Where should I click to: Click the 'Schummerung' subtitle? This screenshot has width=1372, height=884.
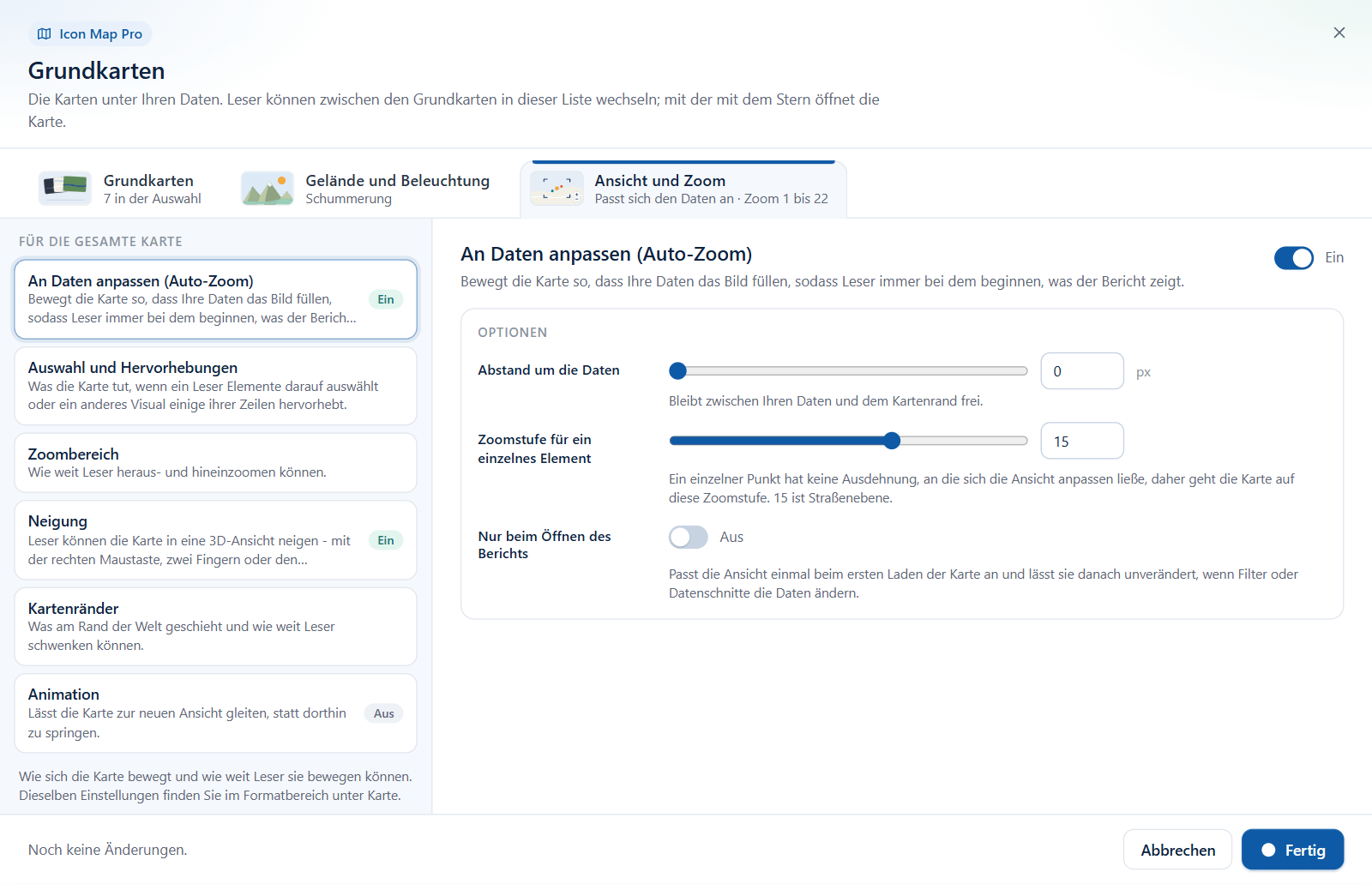[349, 199]
